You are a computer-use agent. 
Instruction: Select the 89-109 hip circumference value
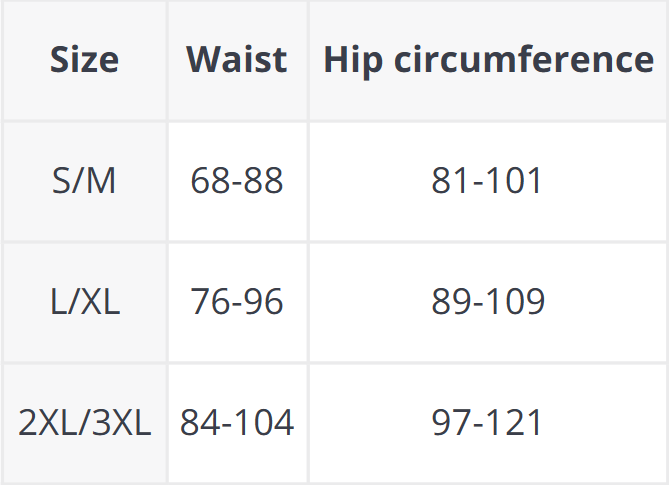(488, 301)
